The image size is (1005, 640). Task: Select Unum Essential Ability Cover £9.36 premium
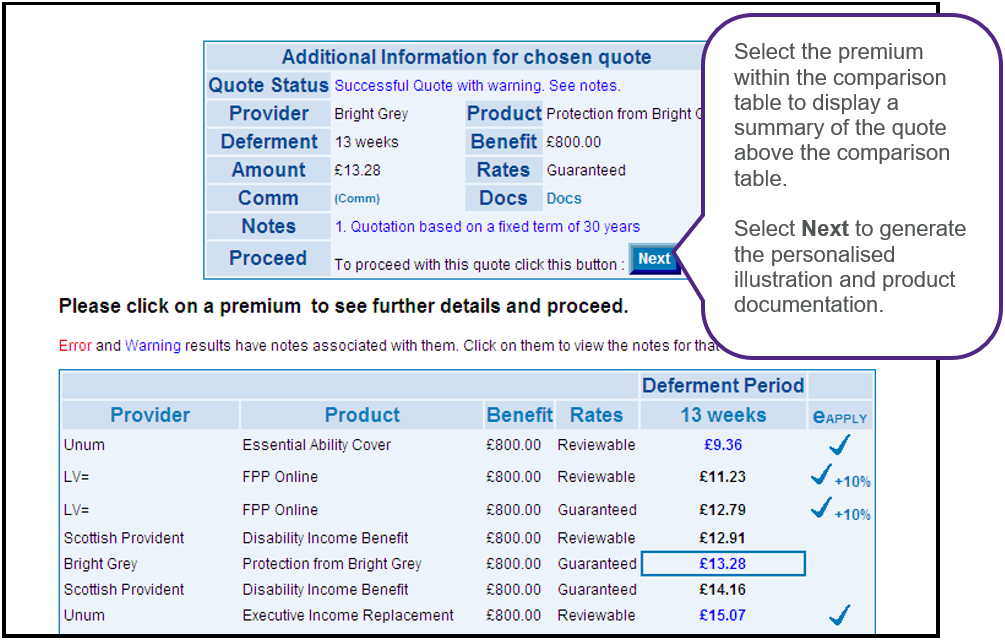coord(723,445)
